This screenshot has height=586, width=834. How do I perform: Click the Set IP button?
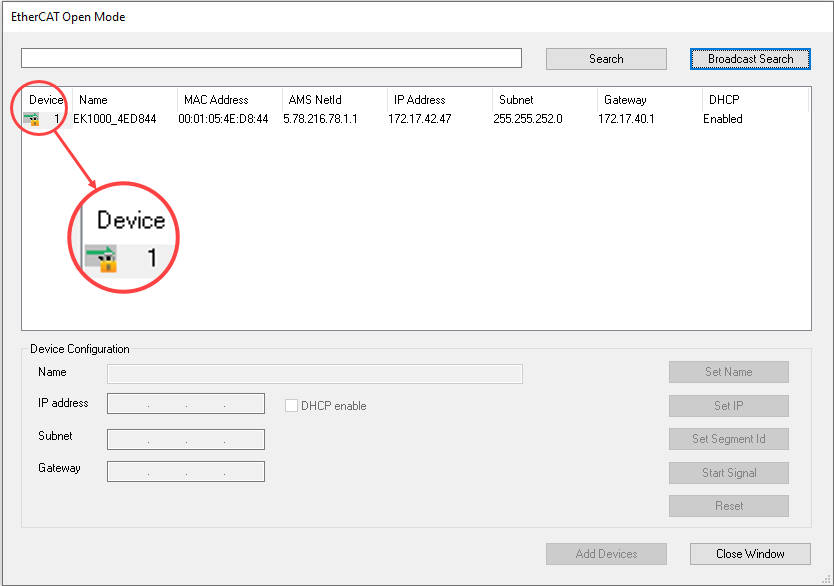click(x=729, y=406)
